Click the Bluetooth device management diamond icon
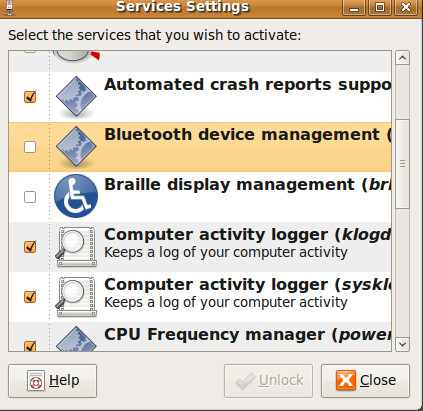The width and height of the screenshot is (423, 411). 76,147
